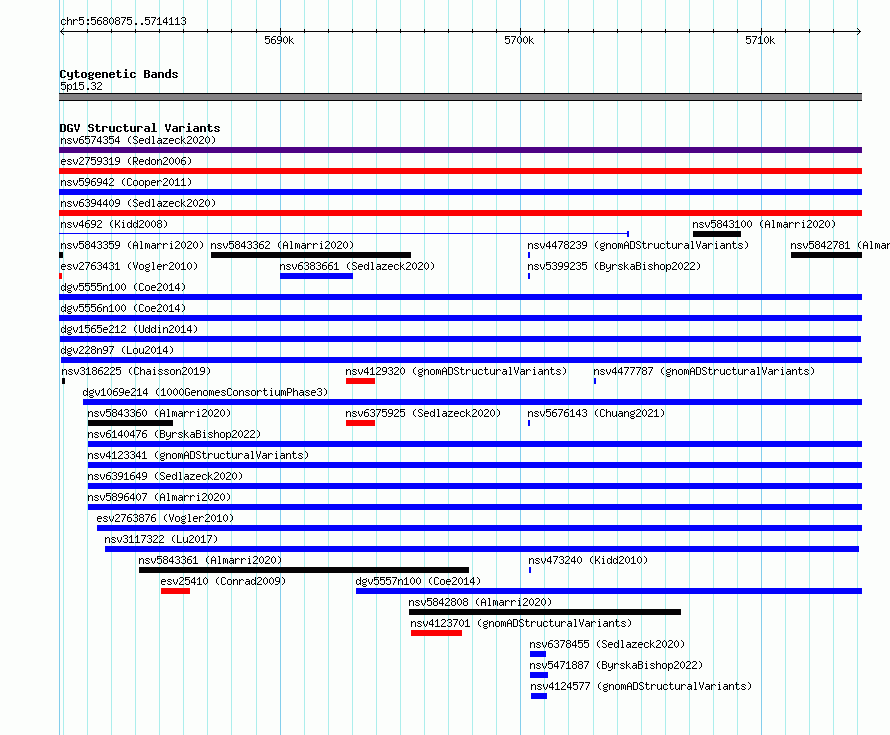Click the esv2763431 (Vogler2010) label
The height and width of the screenshot is (735, 890).
(129, 266)
